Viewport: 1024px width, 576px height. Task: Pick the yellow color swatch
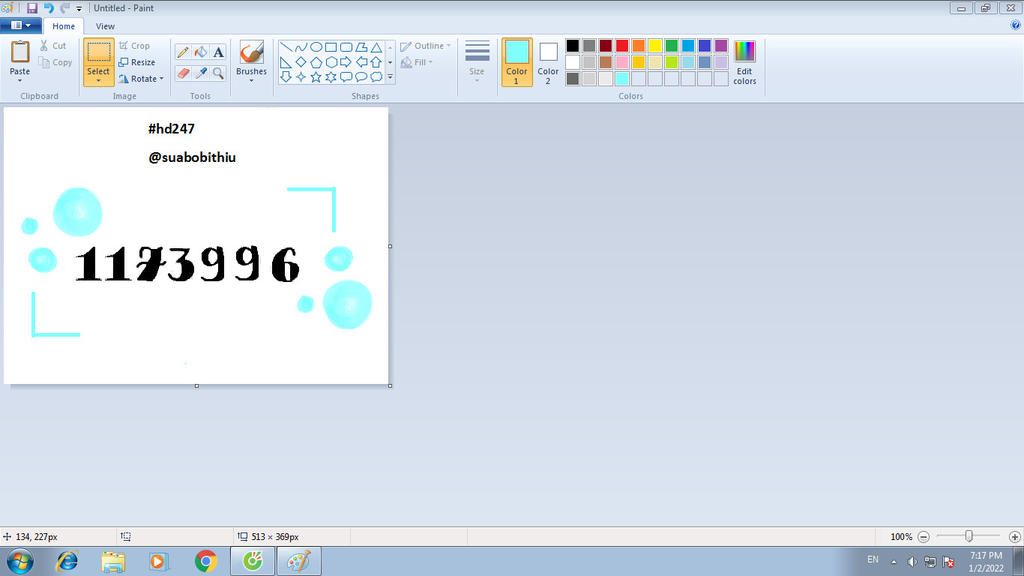[655, 46]
